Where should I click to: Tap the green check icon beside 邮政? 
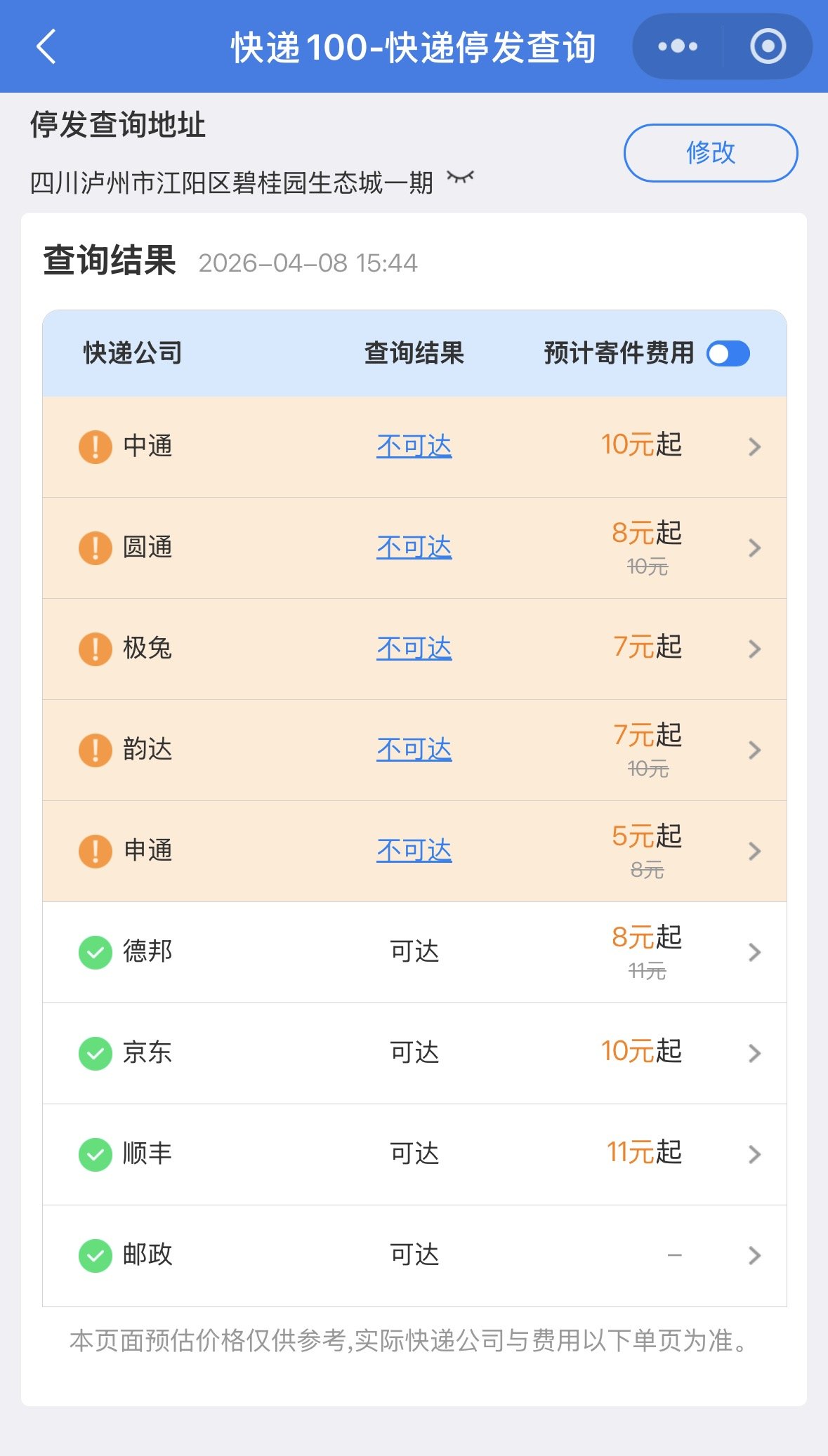pos(96,1256)
